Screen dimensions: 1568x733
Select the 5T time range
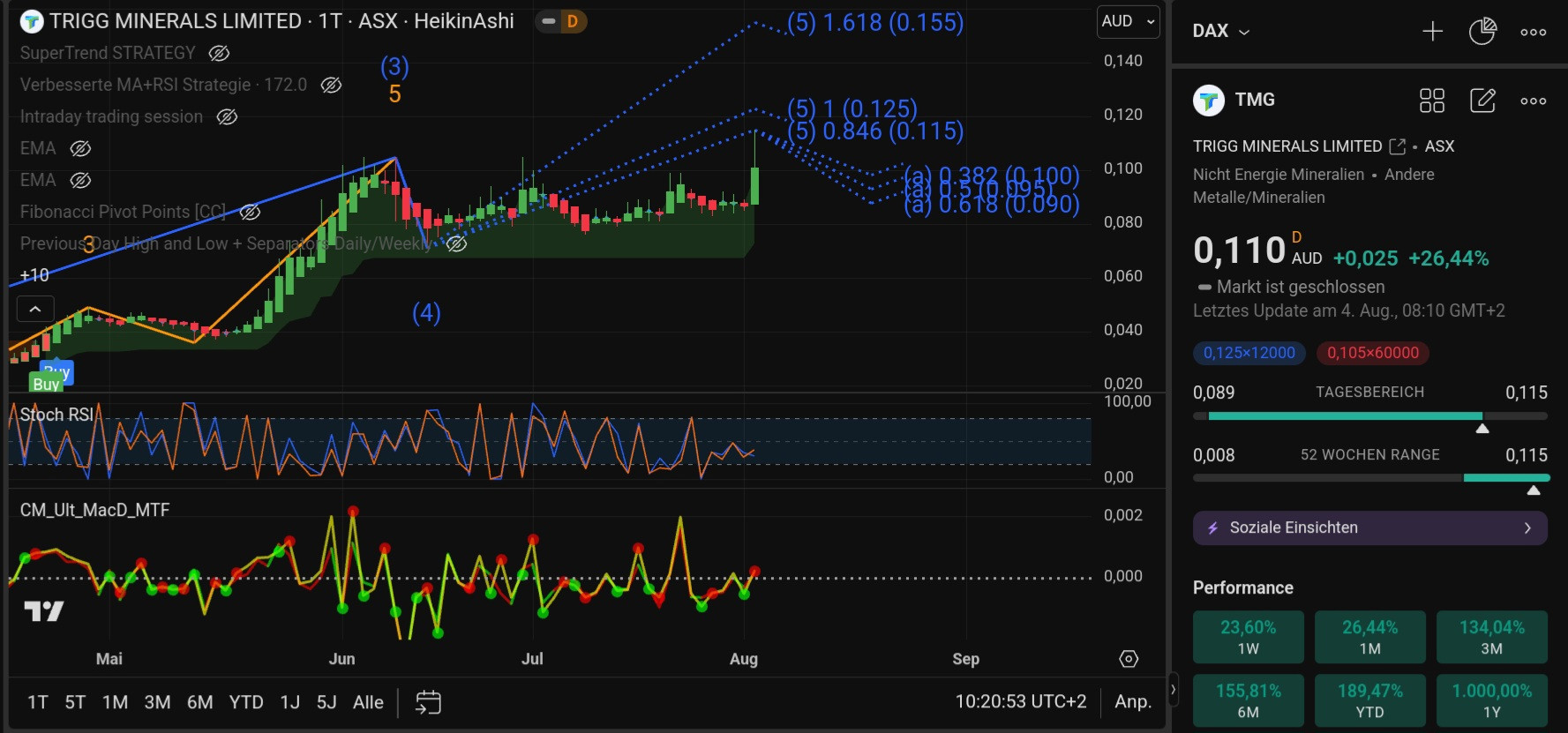(x=75, y=702)
